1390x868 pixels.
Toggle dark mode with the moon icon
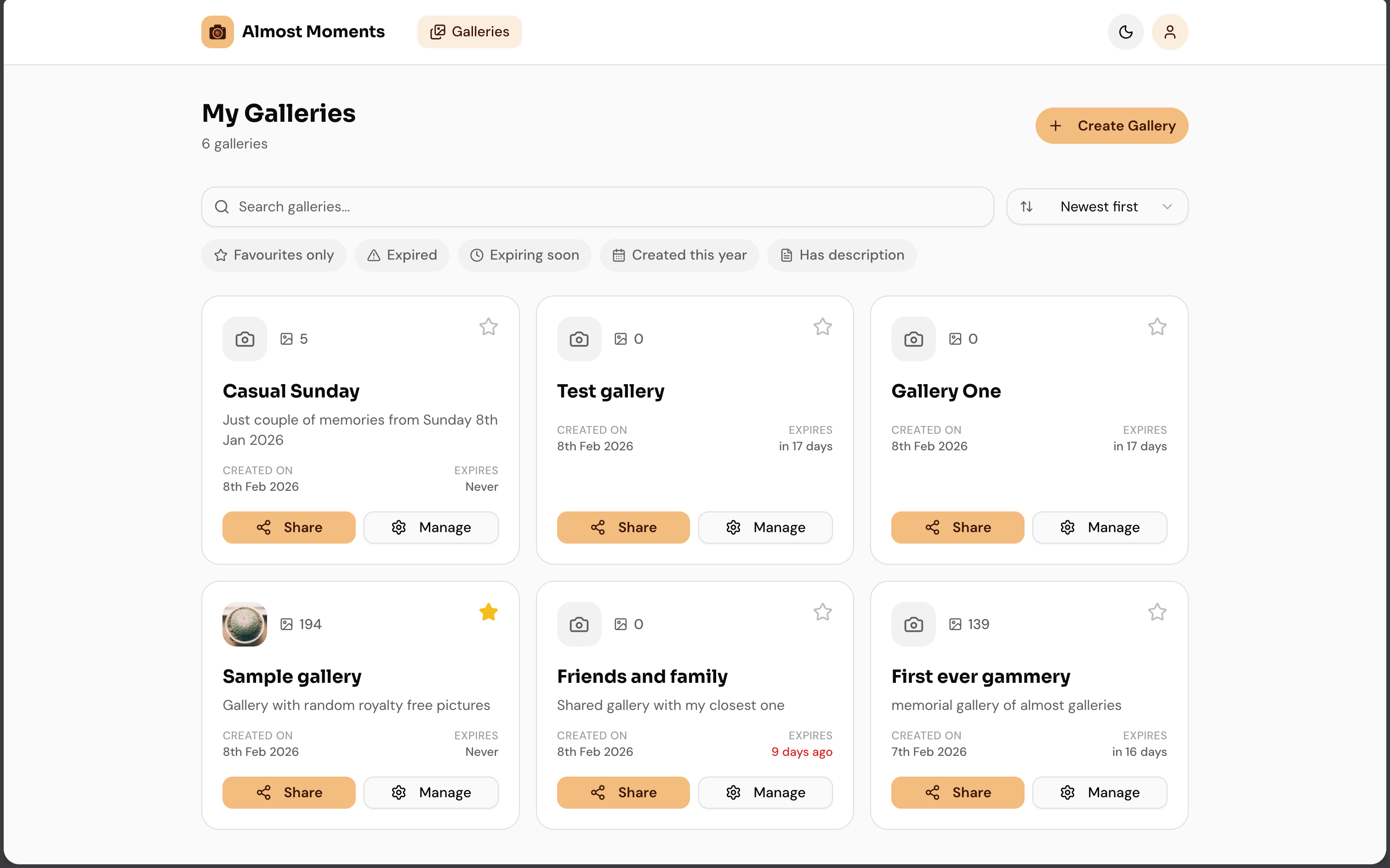1125,32
